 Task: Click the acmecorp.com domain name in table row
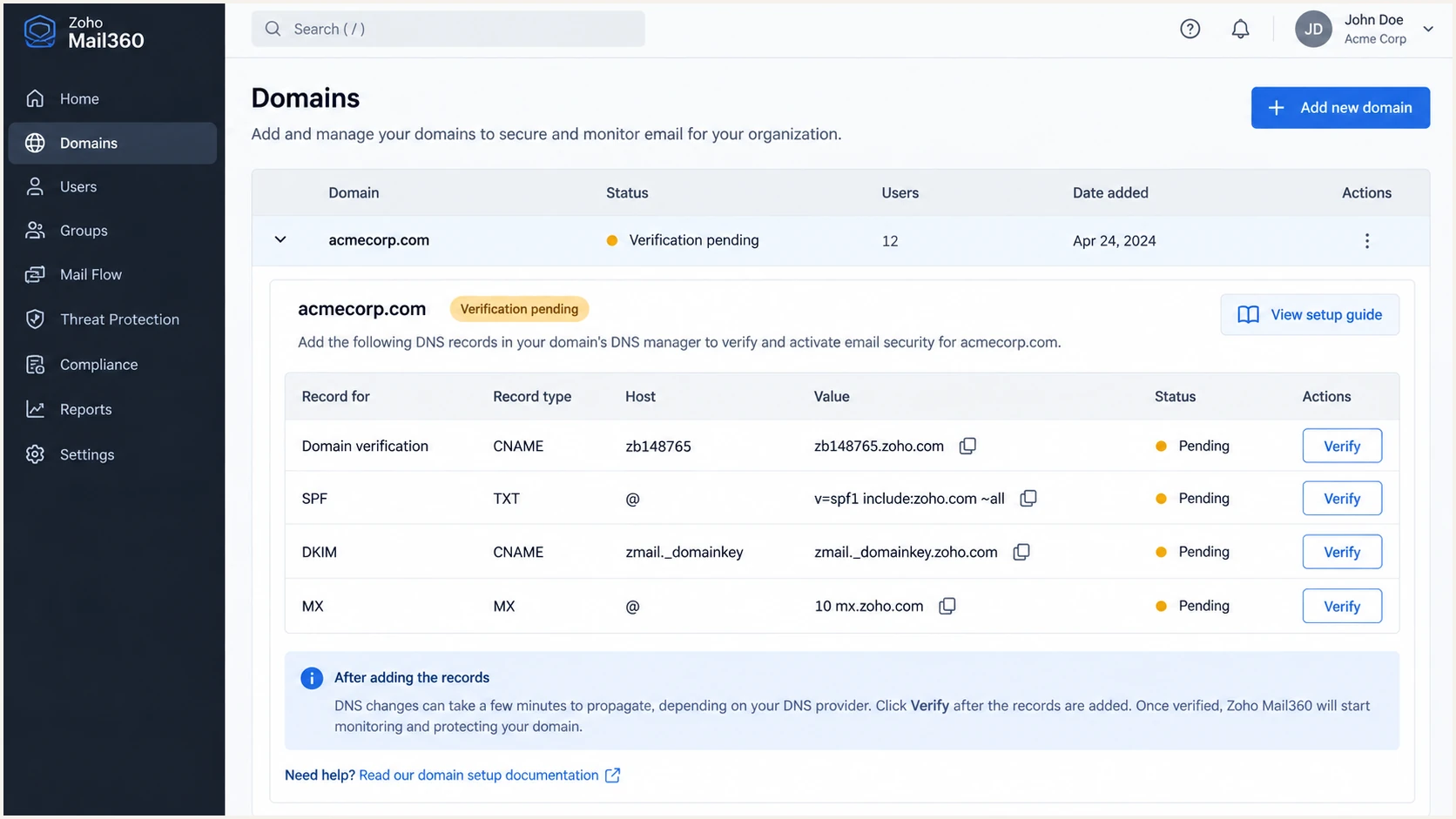379,240
